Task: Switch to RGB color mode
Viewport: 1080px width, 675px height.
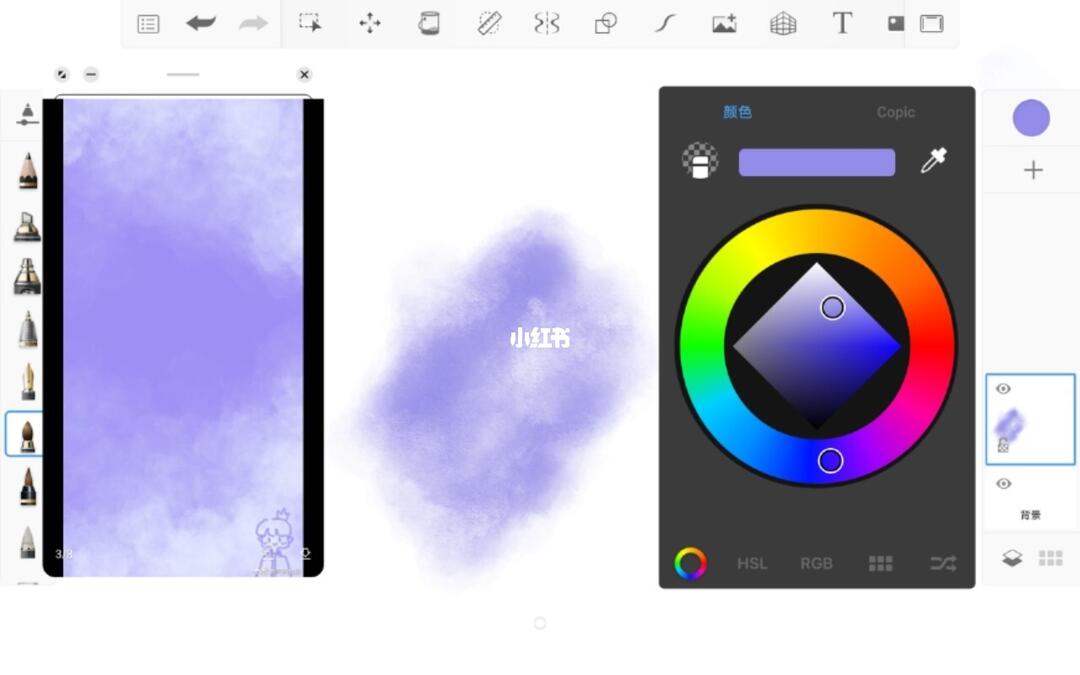Action: point(816,563)
